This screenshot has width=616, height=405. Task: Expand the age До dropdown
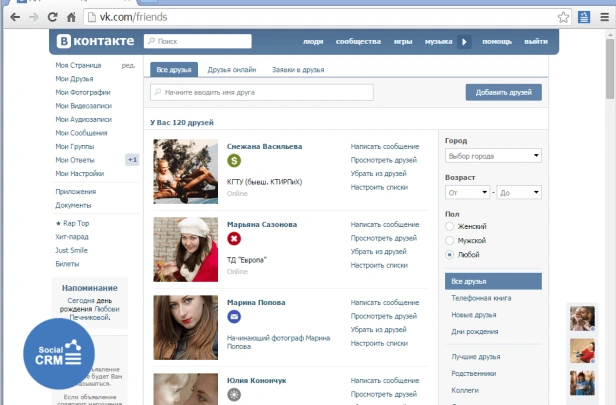coord(518,192)
